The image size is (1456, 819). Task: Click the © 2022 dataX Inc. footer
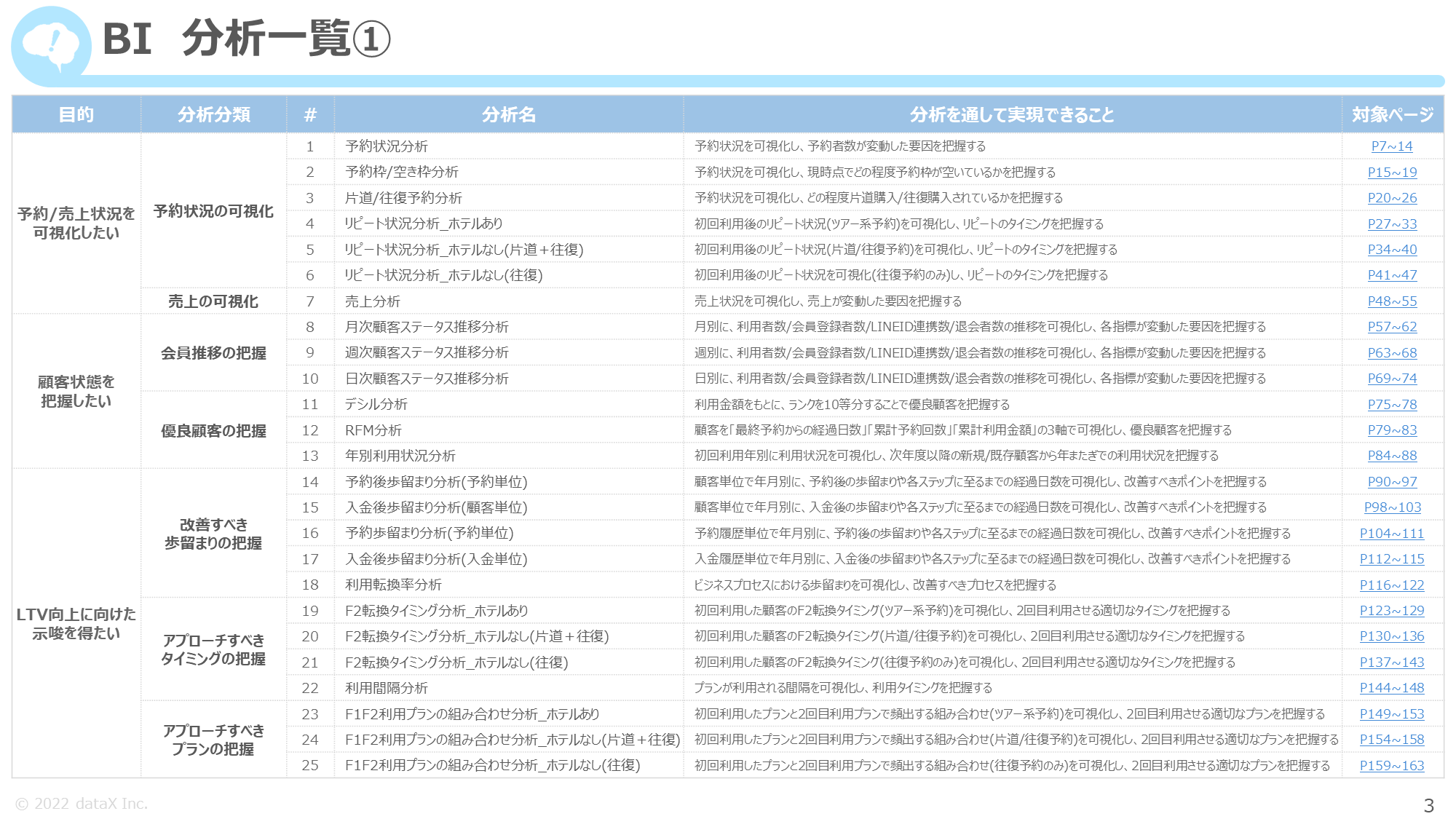82,804
